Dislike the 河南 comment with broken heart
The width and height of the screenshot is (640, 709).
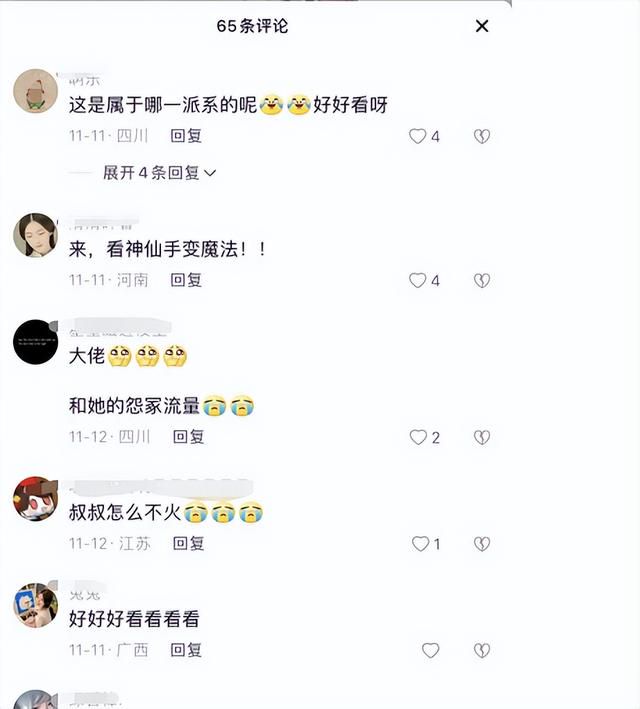pyautogui.click(x=482, y=280)
